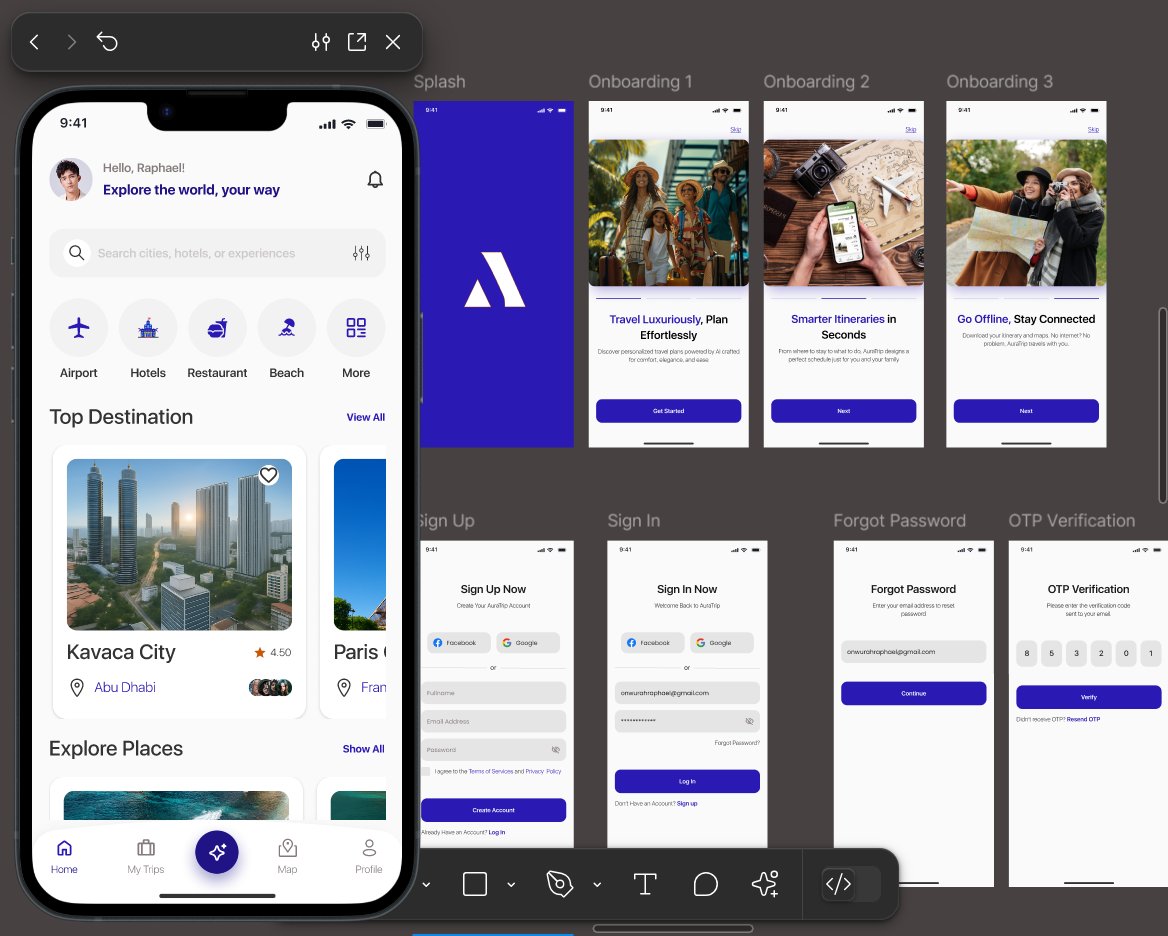1168x936 pixels.
Task: Select the Comment tool
Action: tap(705, 884)
